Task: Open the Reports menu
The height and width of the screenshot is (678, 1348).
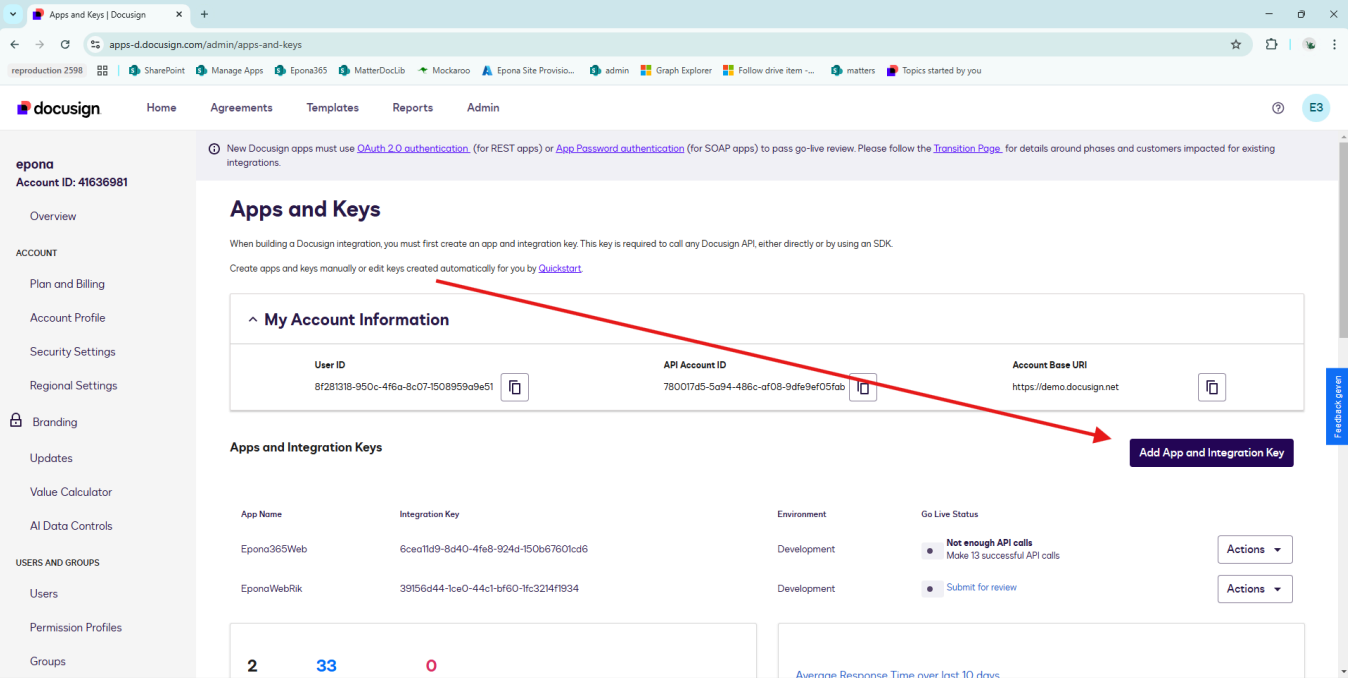Action: 412,108
